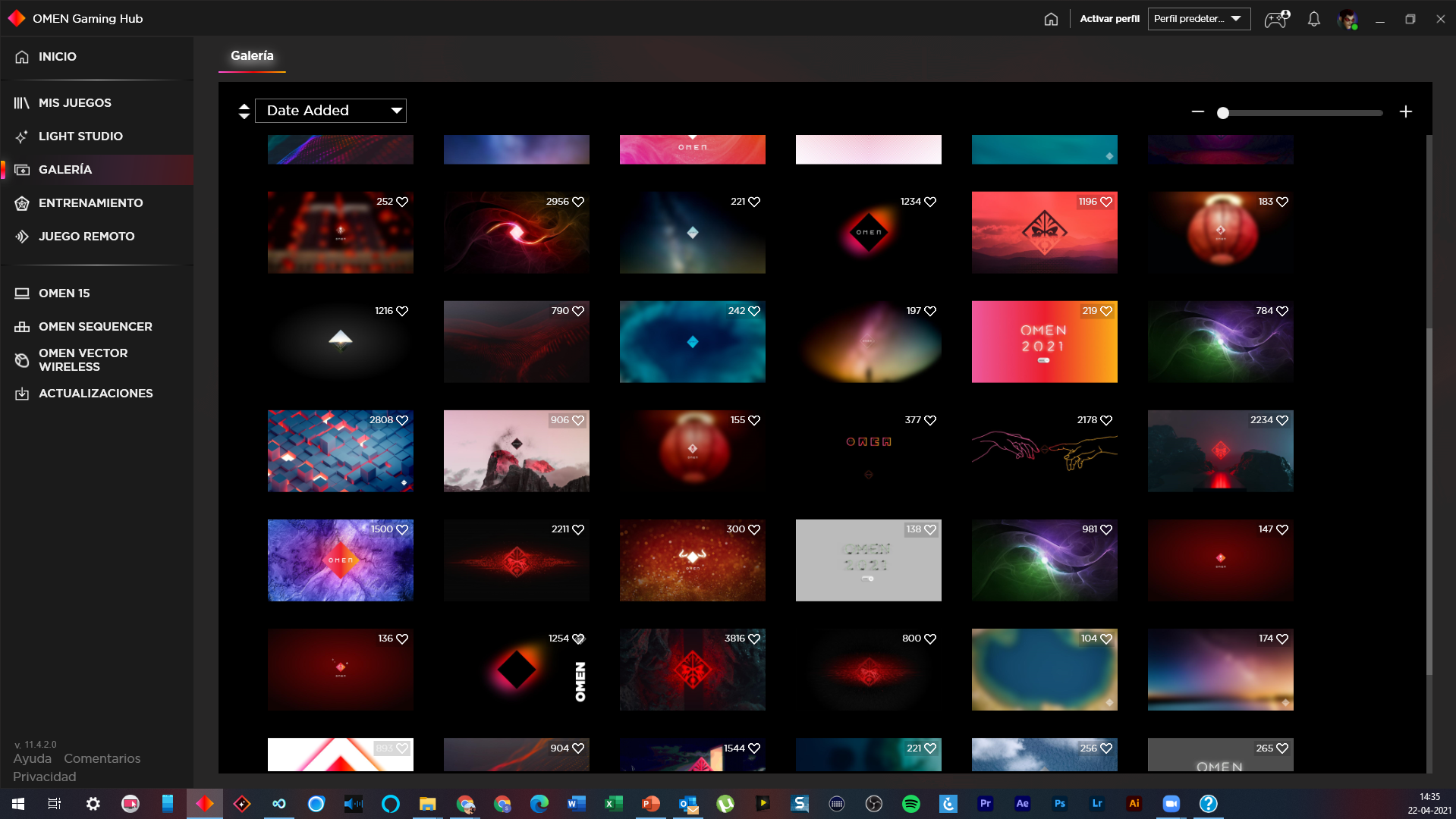Screen dimensions: 1456x819
Task: Click the Activar perfil button
Action: pyautogui.click(x=1109, y=19)
